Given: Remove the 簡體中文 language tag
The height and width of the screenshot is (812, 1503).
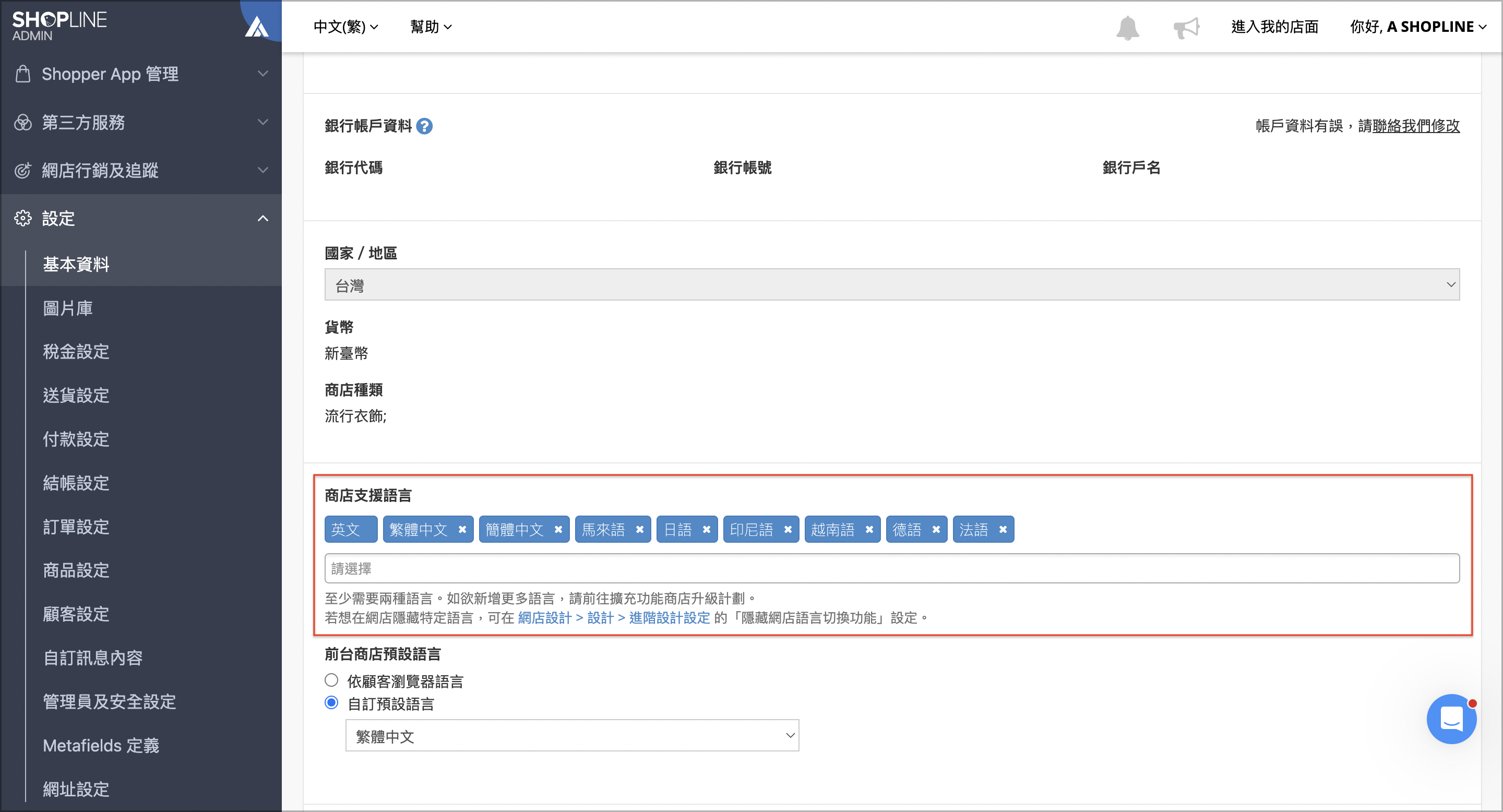Looking at the screenshot, I should 558,529.
